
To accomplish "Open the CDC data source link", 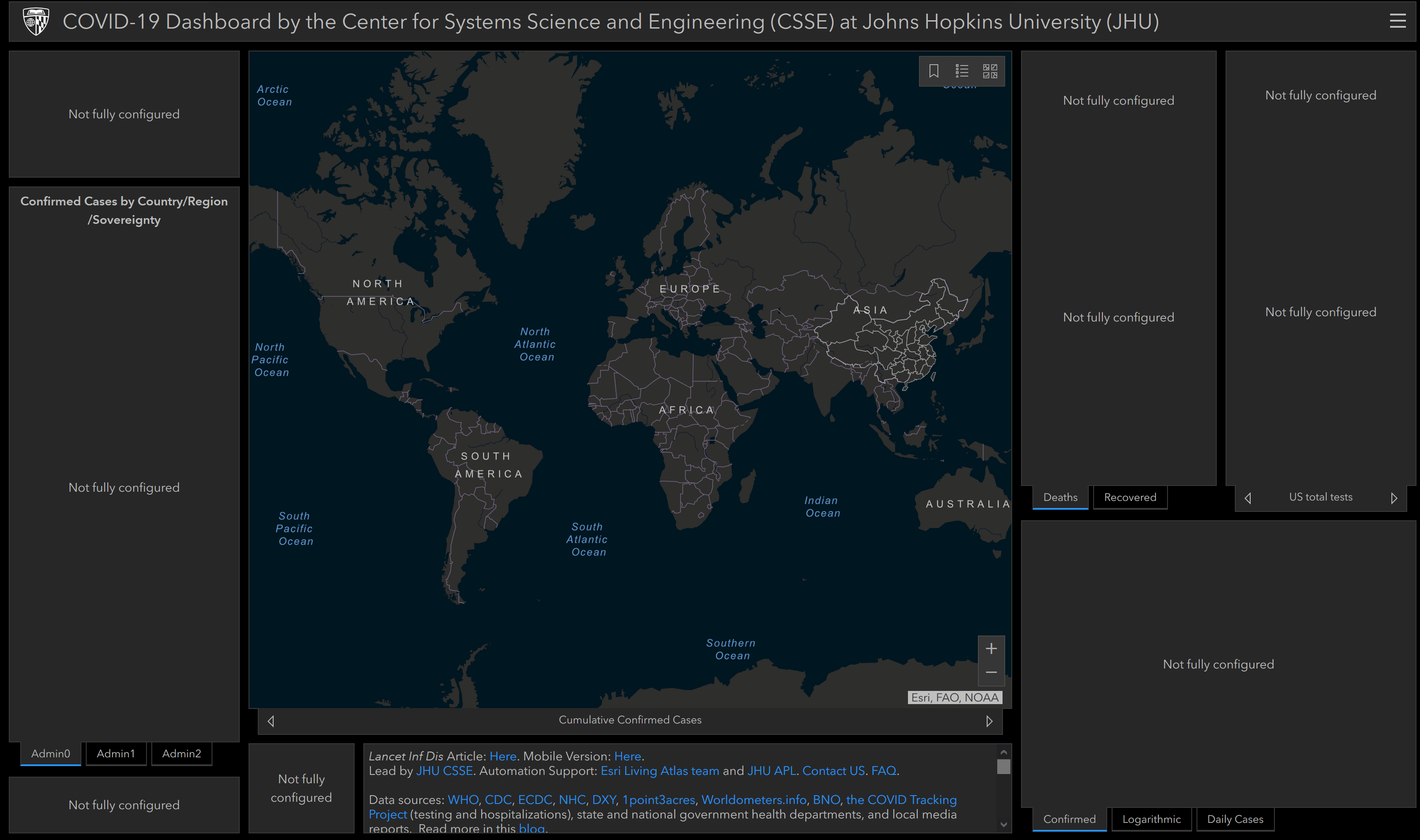I will click(x=498, y=800).
